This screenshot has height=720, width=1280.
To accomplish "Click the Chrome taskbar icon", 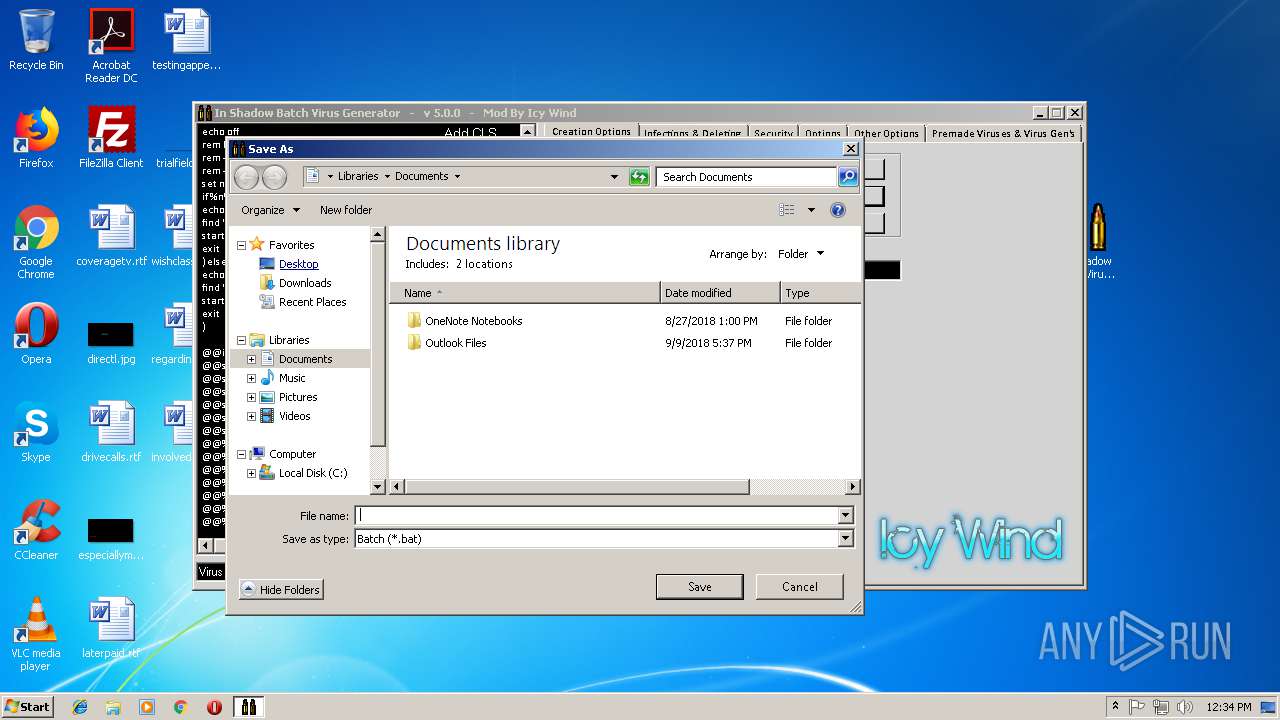I will (x=180, y=707).
